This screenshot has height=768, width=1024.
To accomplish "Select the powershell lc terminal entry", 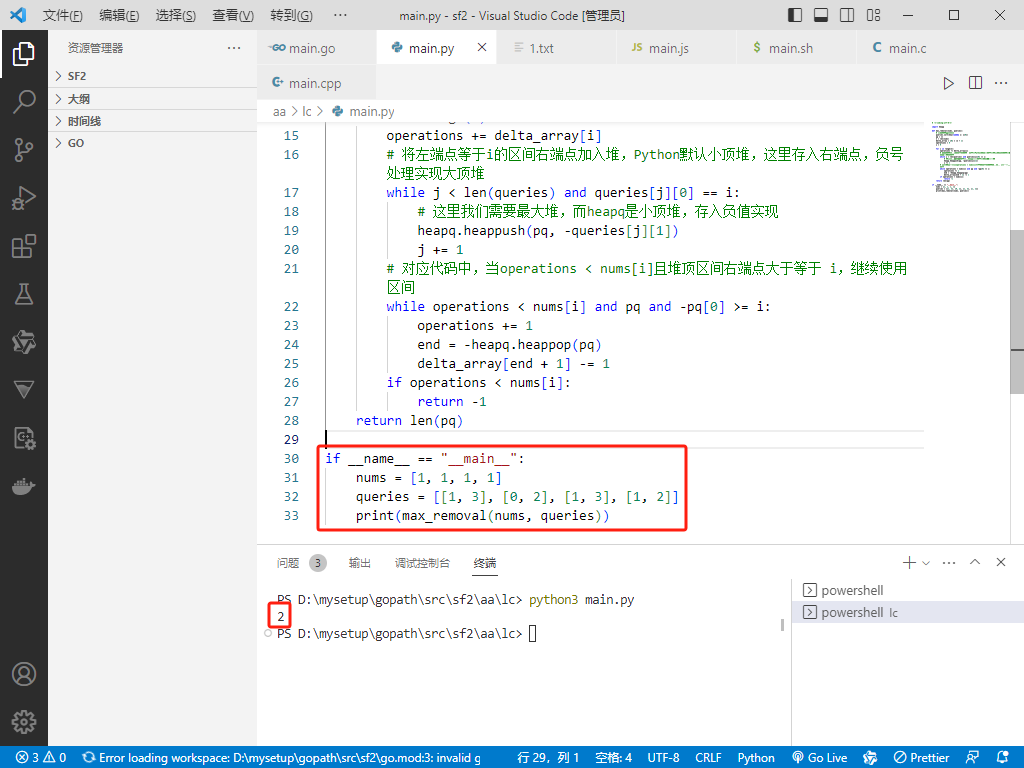I will 908,613.
